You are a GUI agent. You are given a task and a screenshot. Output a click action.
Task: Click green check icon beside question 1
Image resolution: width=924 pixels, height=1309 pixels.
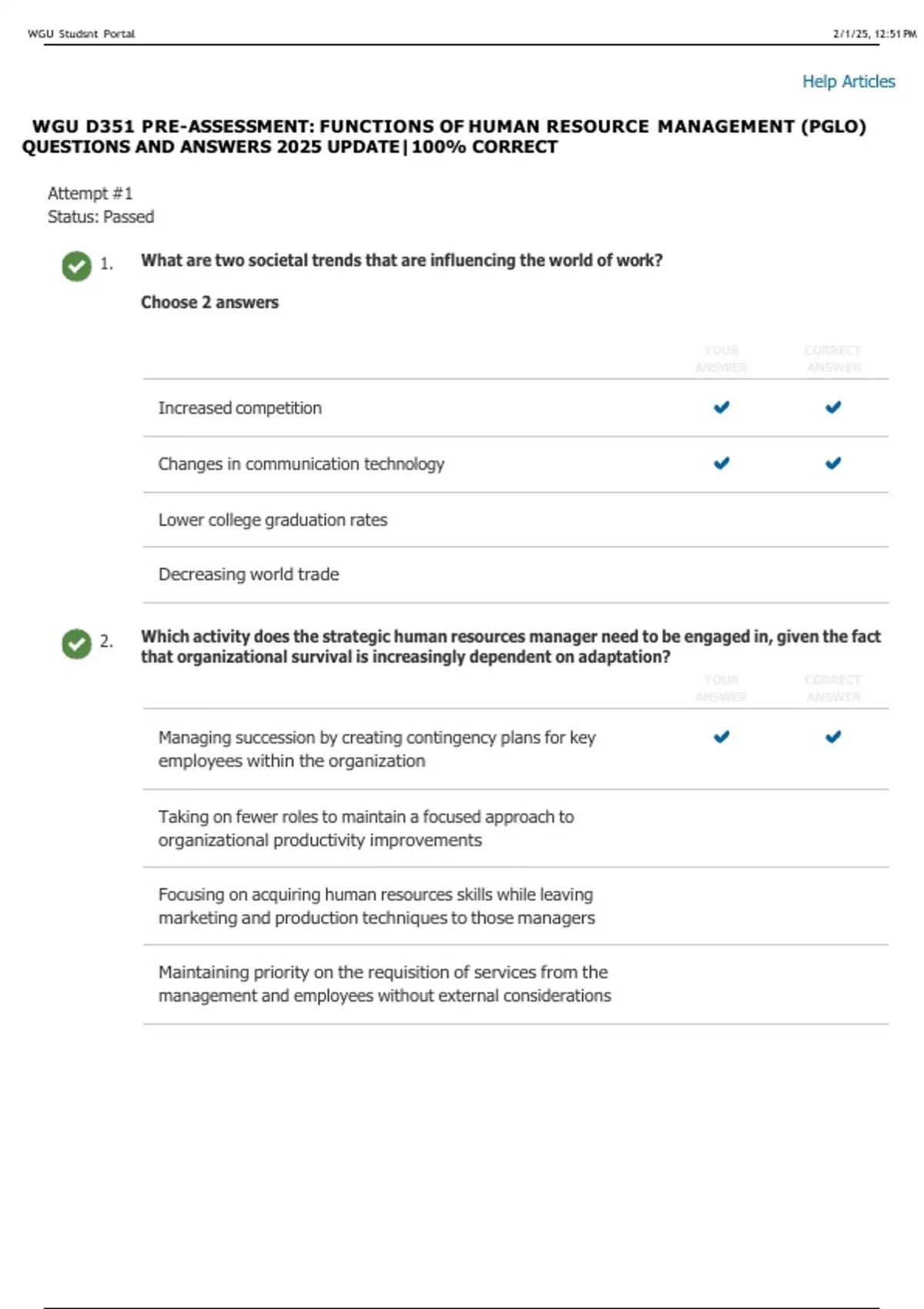(76, 266)
